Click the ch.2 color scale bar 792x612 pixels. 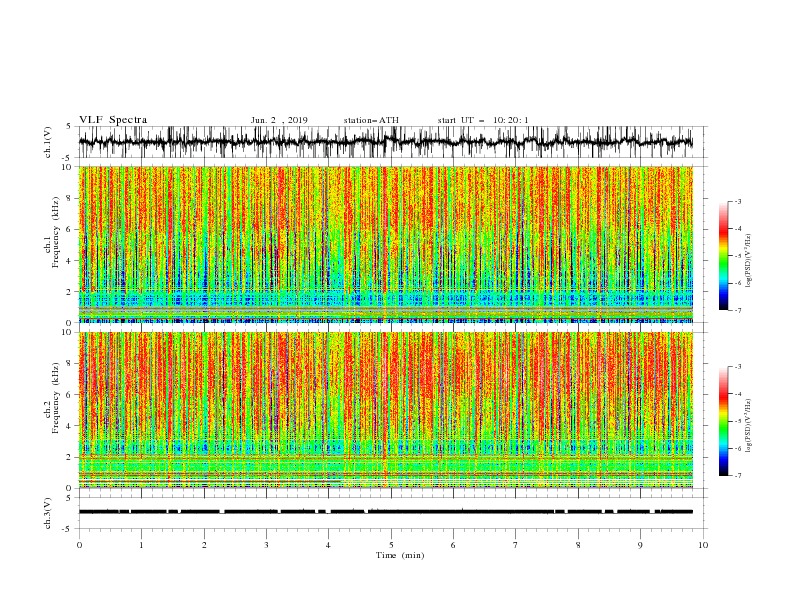[x=724, y=421]
